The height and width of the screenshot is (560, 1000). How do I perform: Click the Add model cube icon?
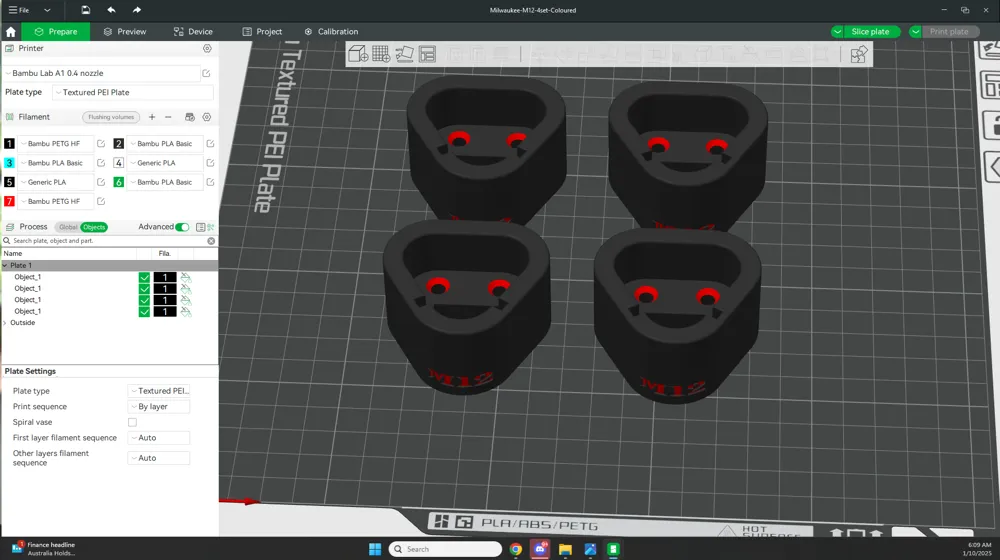click(x=358, y=54)
